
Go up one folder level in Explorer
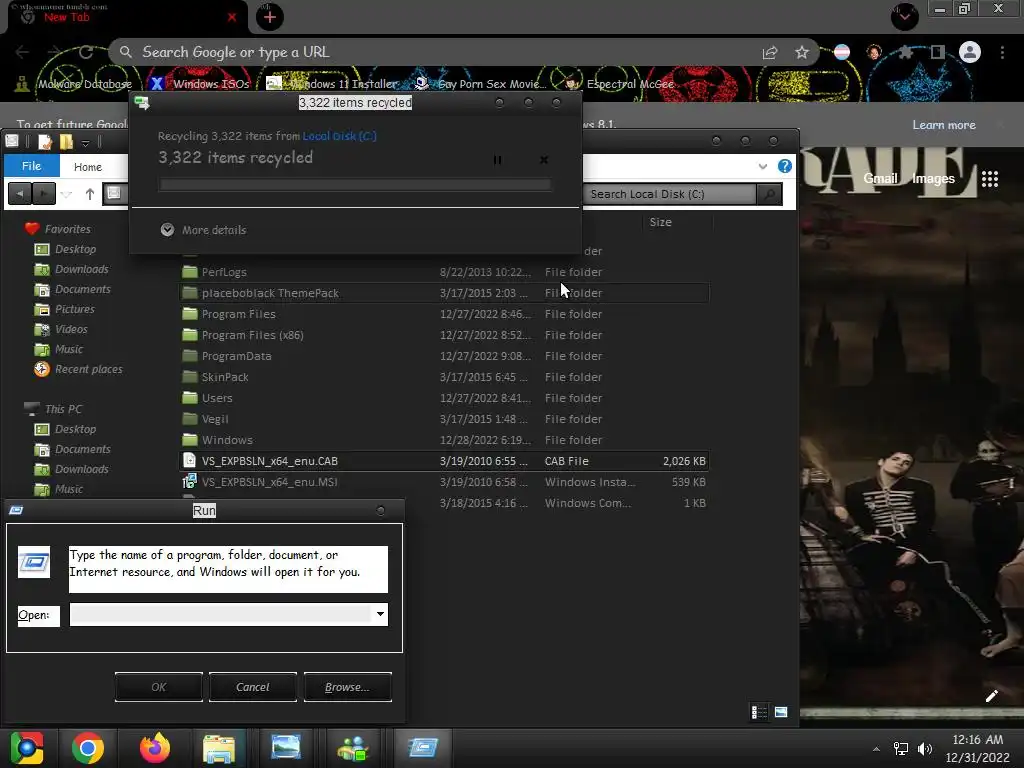[x=90, y=193]
